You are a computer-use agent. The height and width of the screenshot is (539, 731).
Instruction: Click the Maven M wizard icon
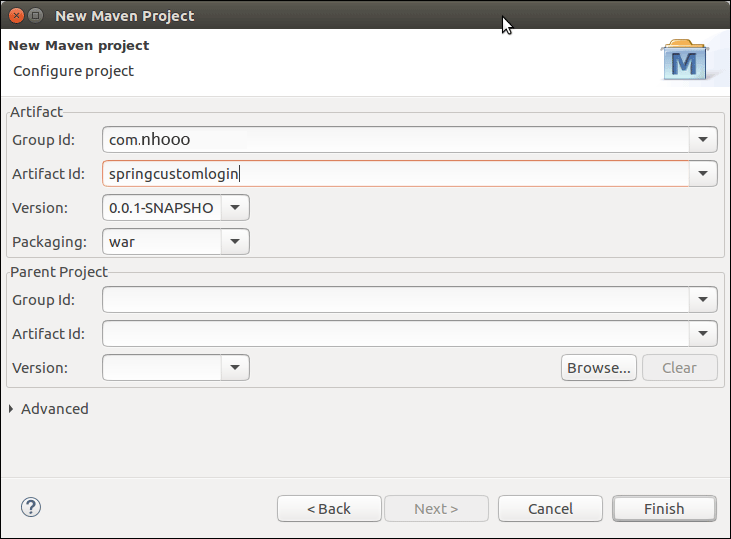[x=685, y=62]
